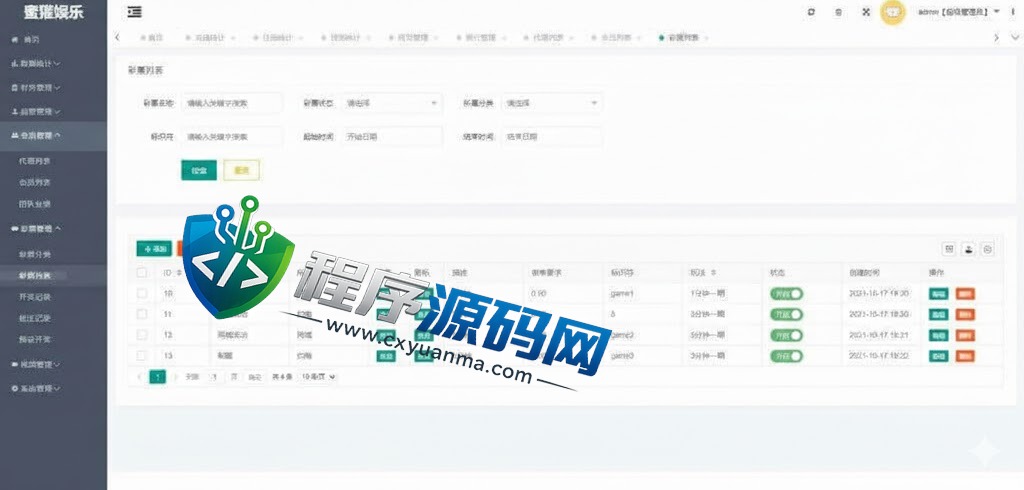Open the tab list down-arrow at far right
1024x490 pixels.
1014,38
